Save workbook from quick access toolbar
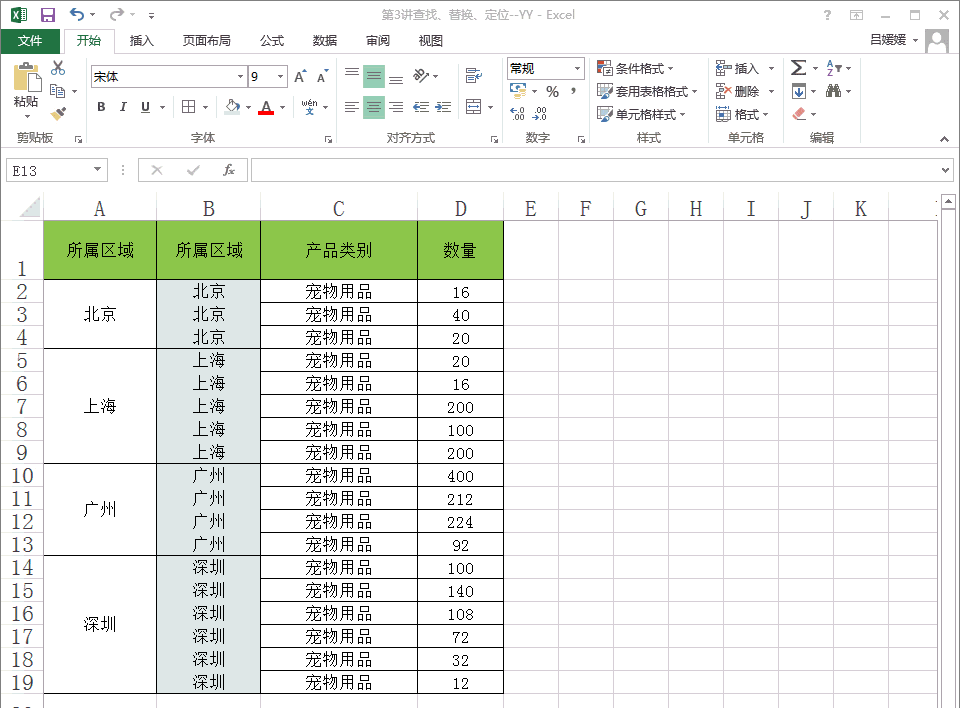This screenshot has height=708, width=960. [x=47, y=15]
